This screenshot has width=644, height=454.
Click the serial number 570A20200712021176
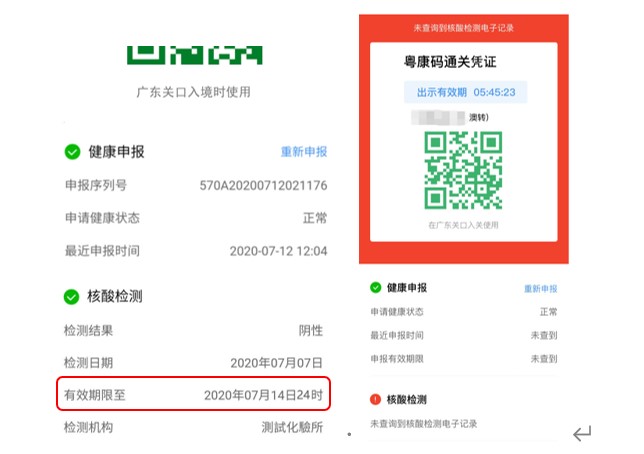pos(263,185)
